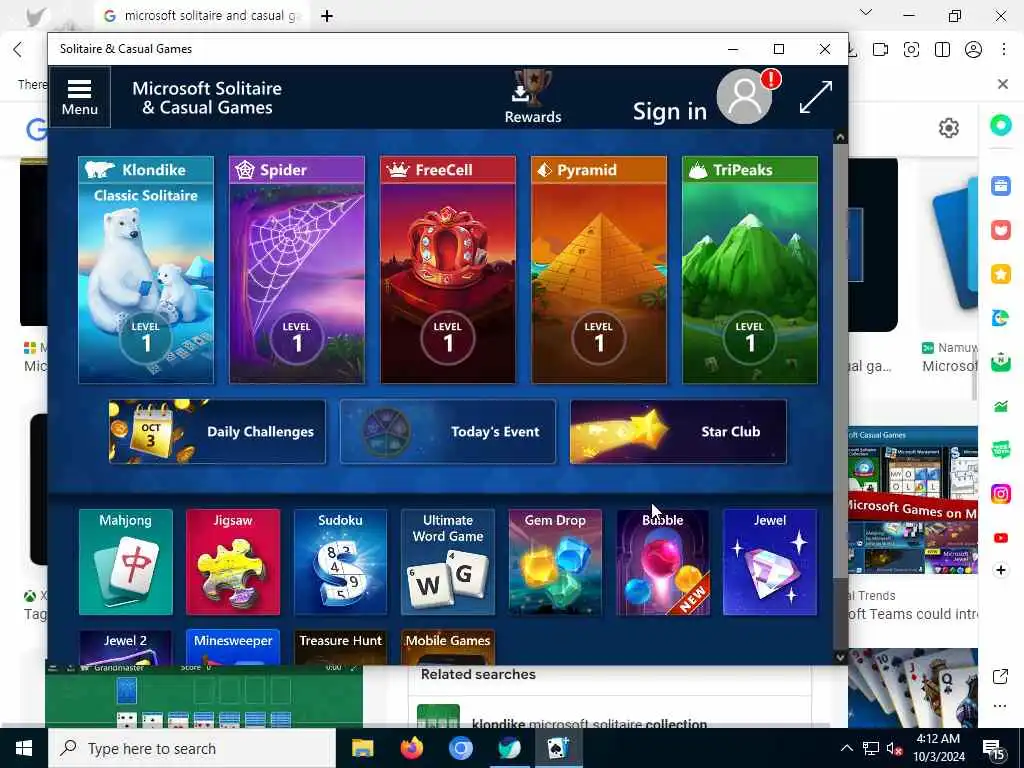The height and width of the screenshot is (768, 1024).
Task: Launch Klondike Classic Solitaire
Action: tap(146, 269)
